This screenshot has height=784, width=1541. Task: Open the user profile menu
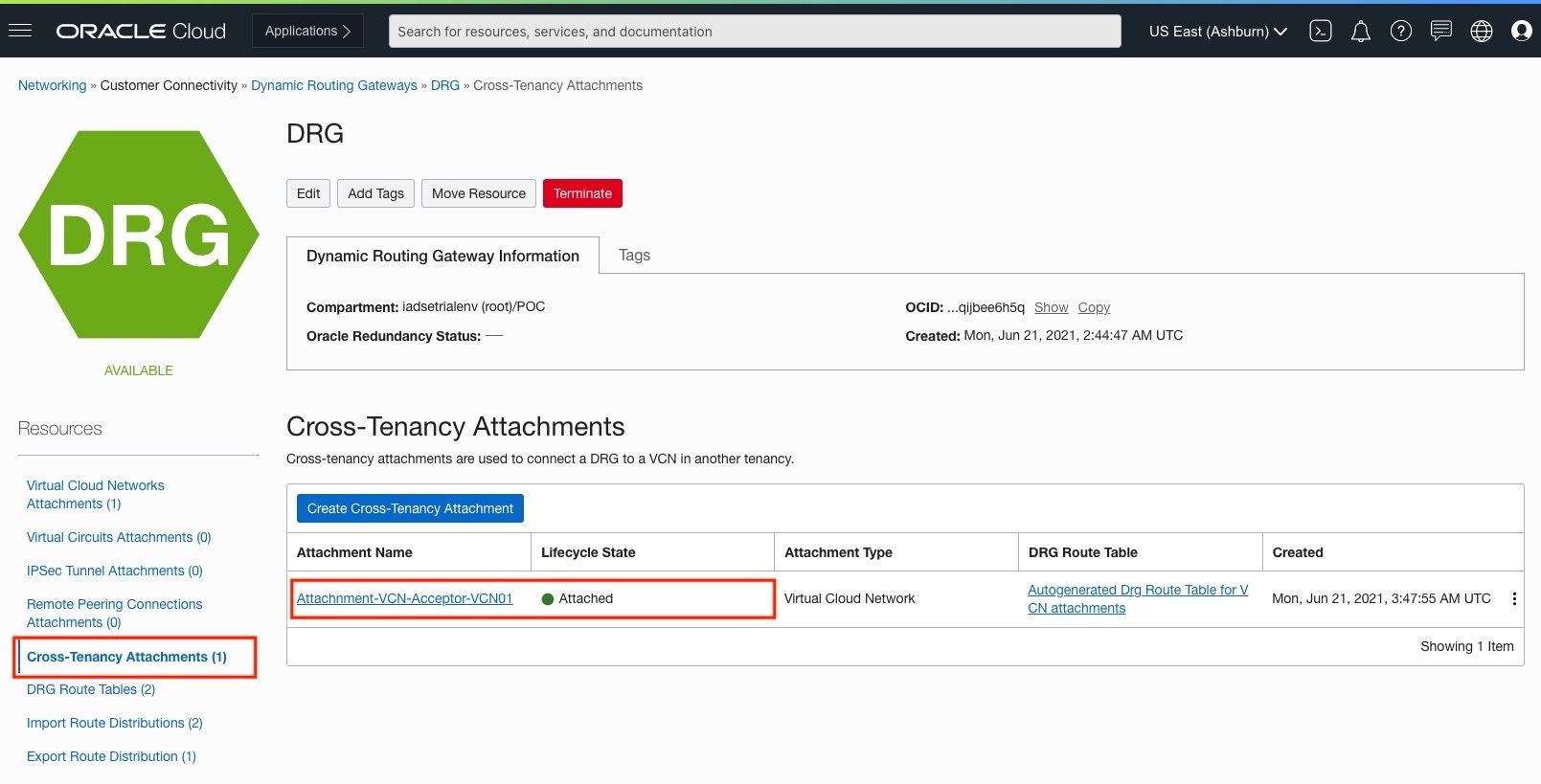tap(1522, 32)
